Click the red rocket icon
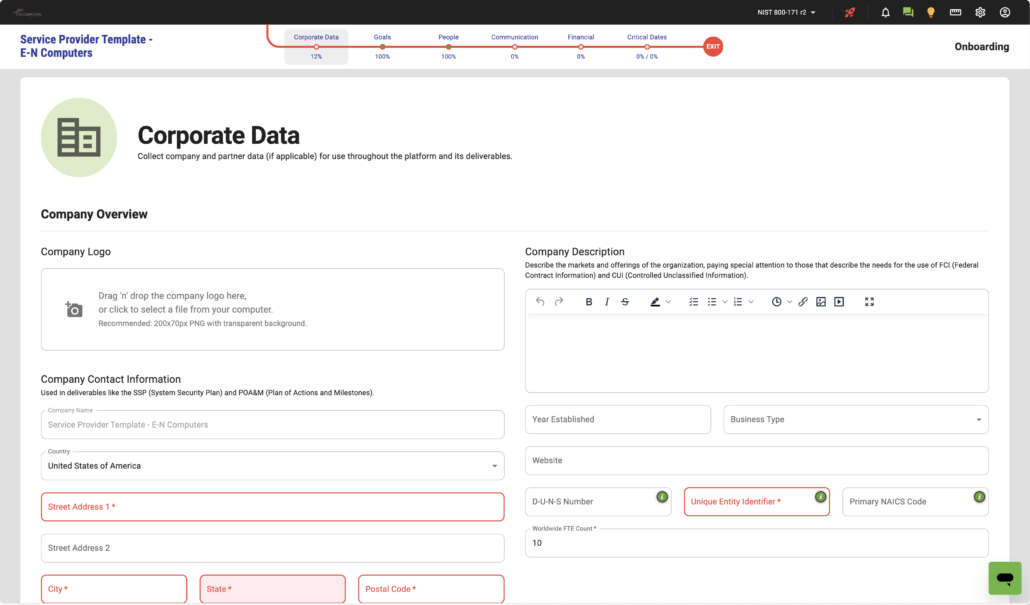 [850, 12]
